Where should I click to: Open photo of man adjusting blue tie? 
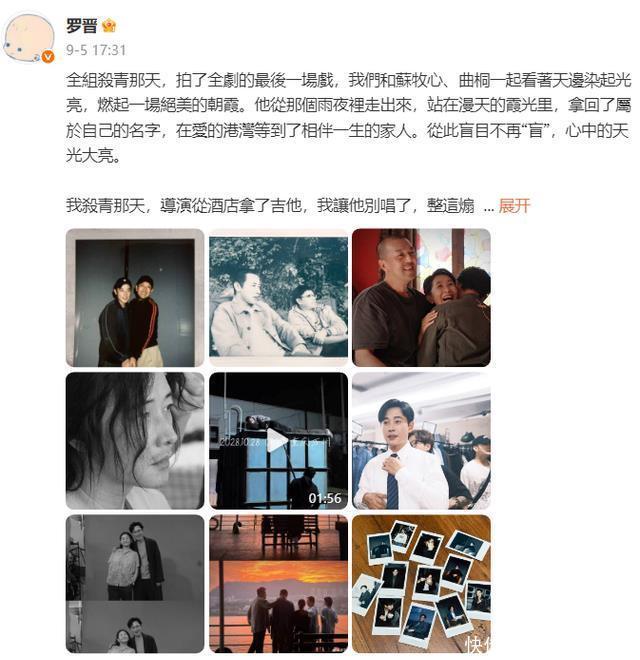(421, 441)
